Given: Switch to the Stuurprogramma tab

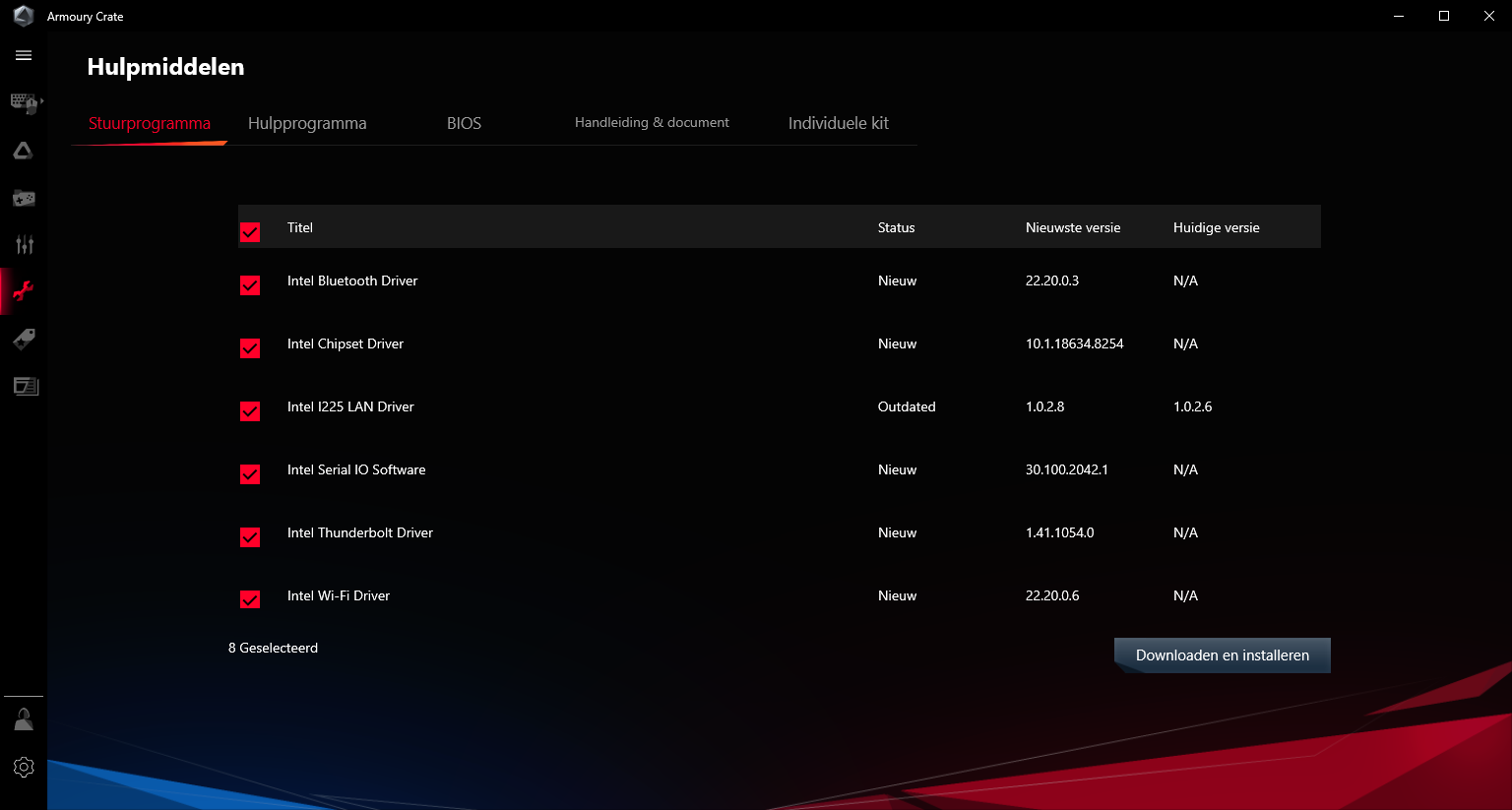Looking at the screenshot, I should point(150,123).
